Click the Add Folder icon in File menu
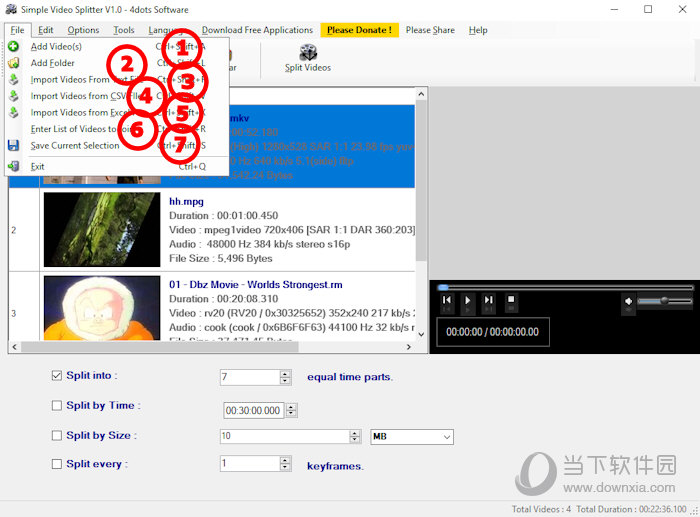The width and height of the screenshot is (700, 517). tap(13, 63)
